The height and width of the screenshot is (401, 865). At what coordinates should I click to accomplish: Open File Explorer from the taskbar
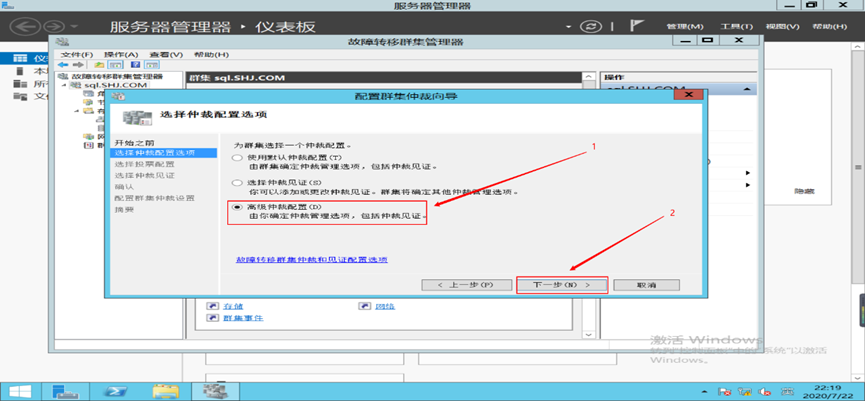(x=165, y=391)
